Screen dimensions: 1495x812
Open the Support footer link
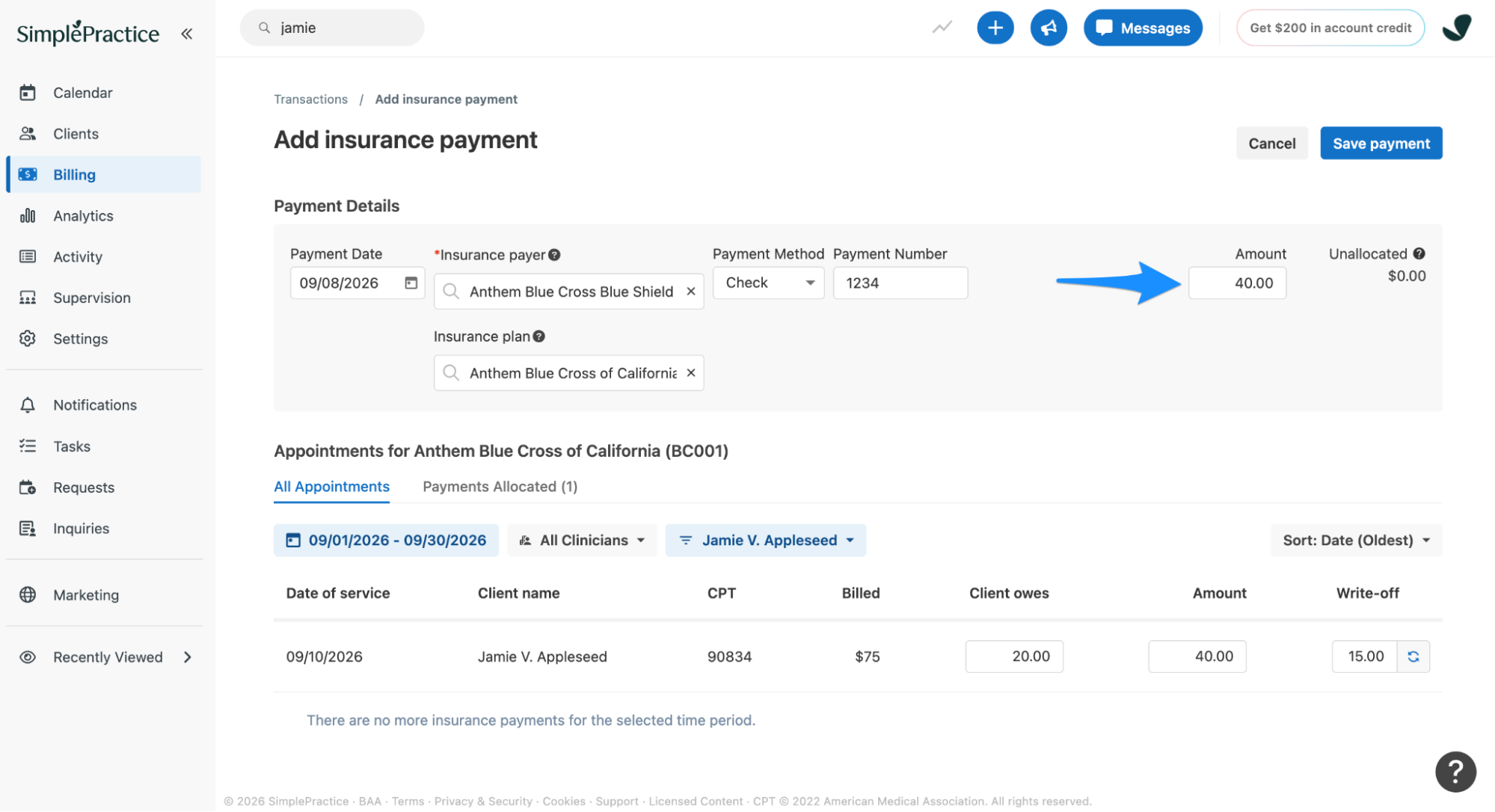pos(617,802)
